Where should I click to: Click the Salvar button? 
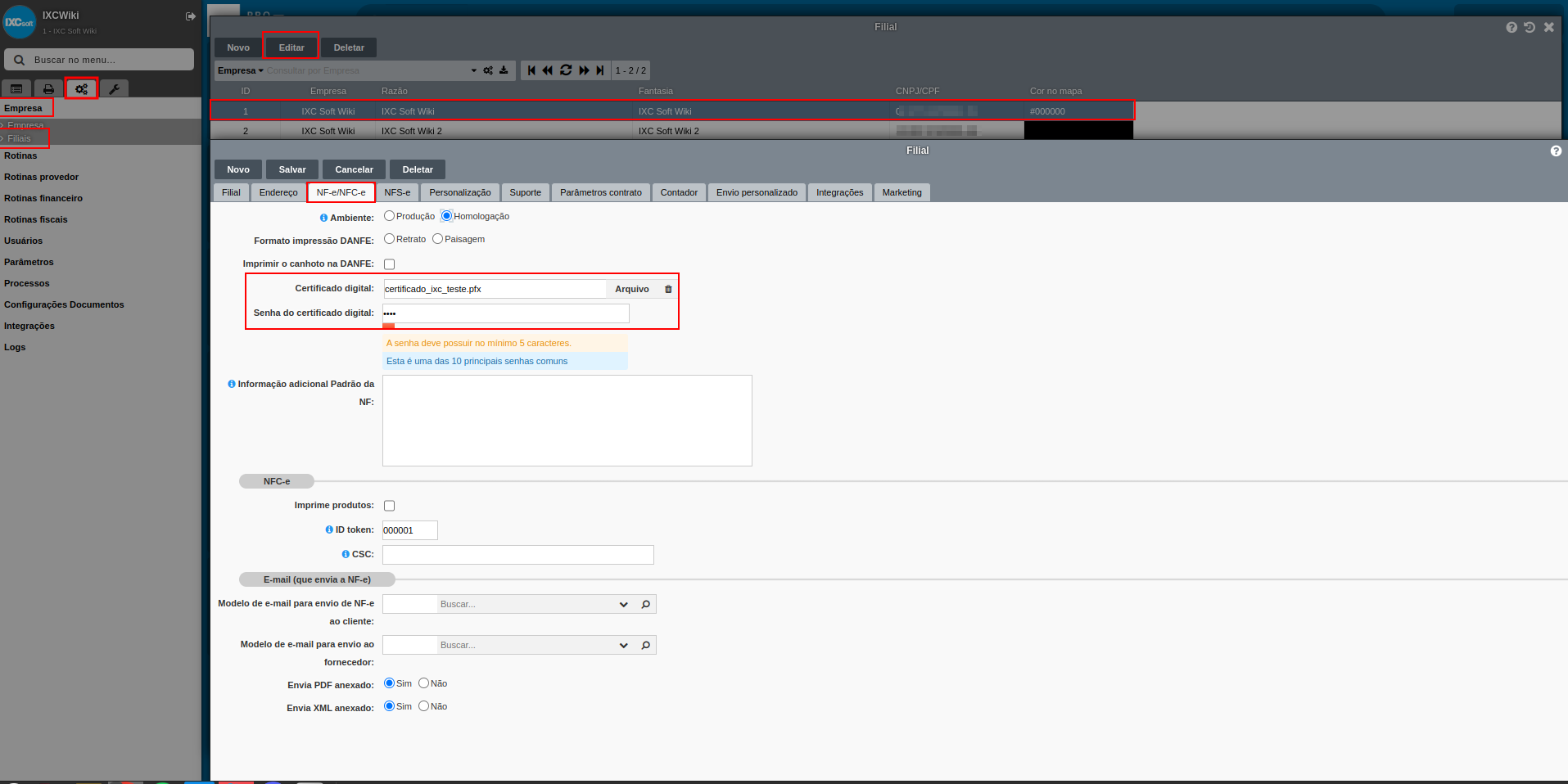(292, 169)
